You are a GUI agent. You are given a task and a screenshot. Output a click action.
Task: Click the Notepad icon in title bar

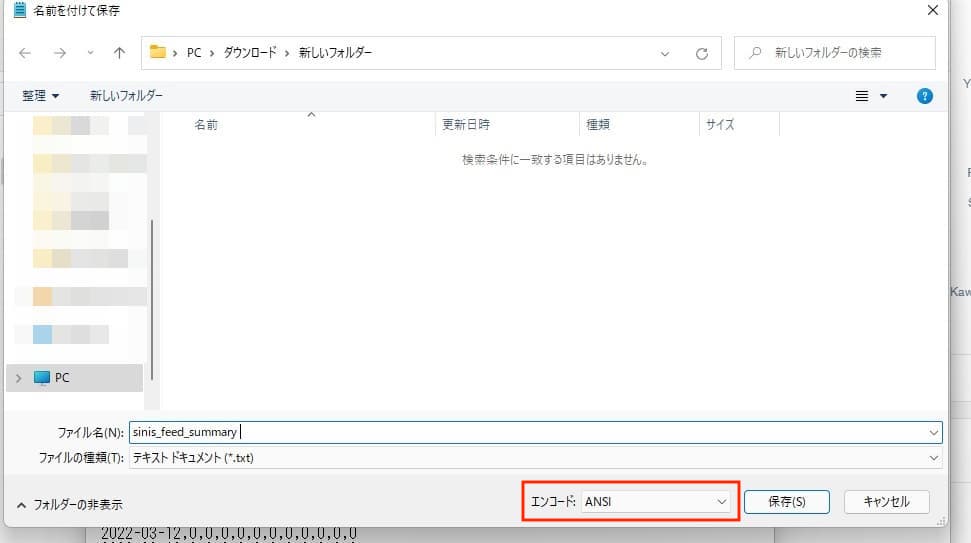20,10
